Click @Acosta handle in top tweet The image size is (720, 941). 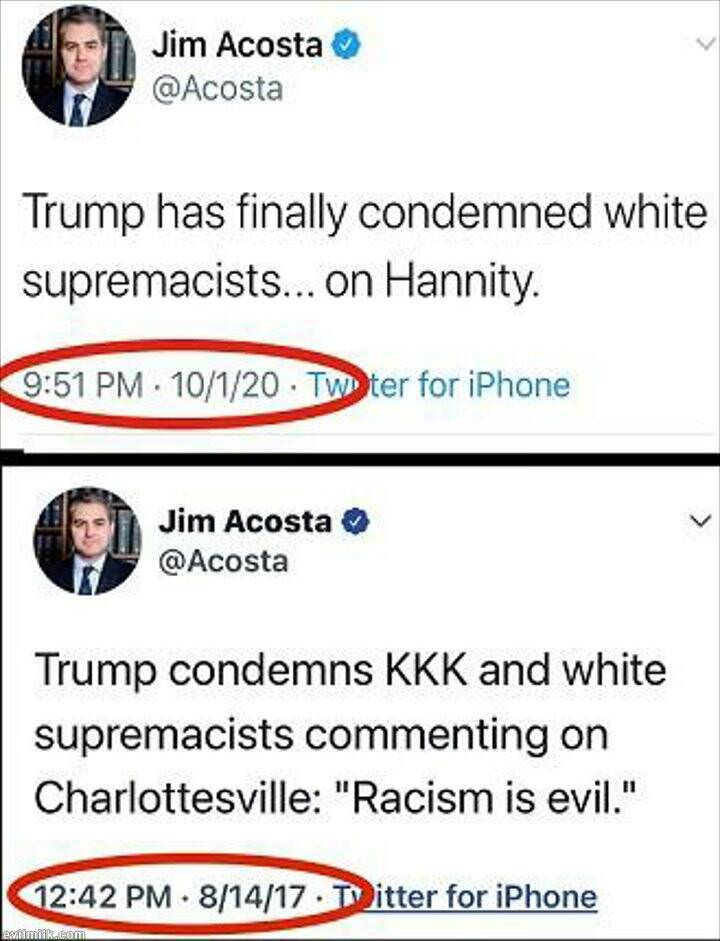click(x=217, y=88)
